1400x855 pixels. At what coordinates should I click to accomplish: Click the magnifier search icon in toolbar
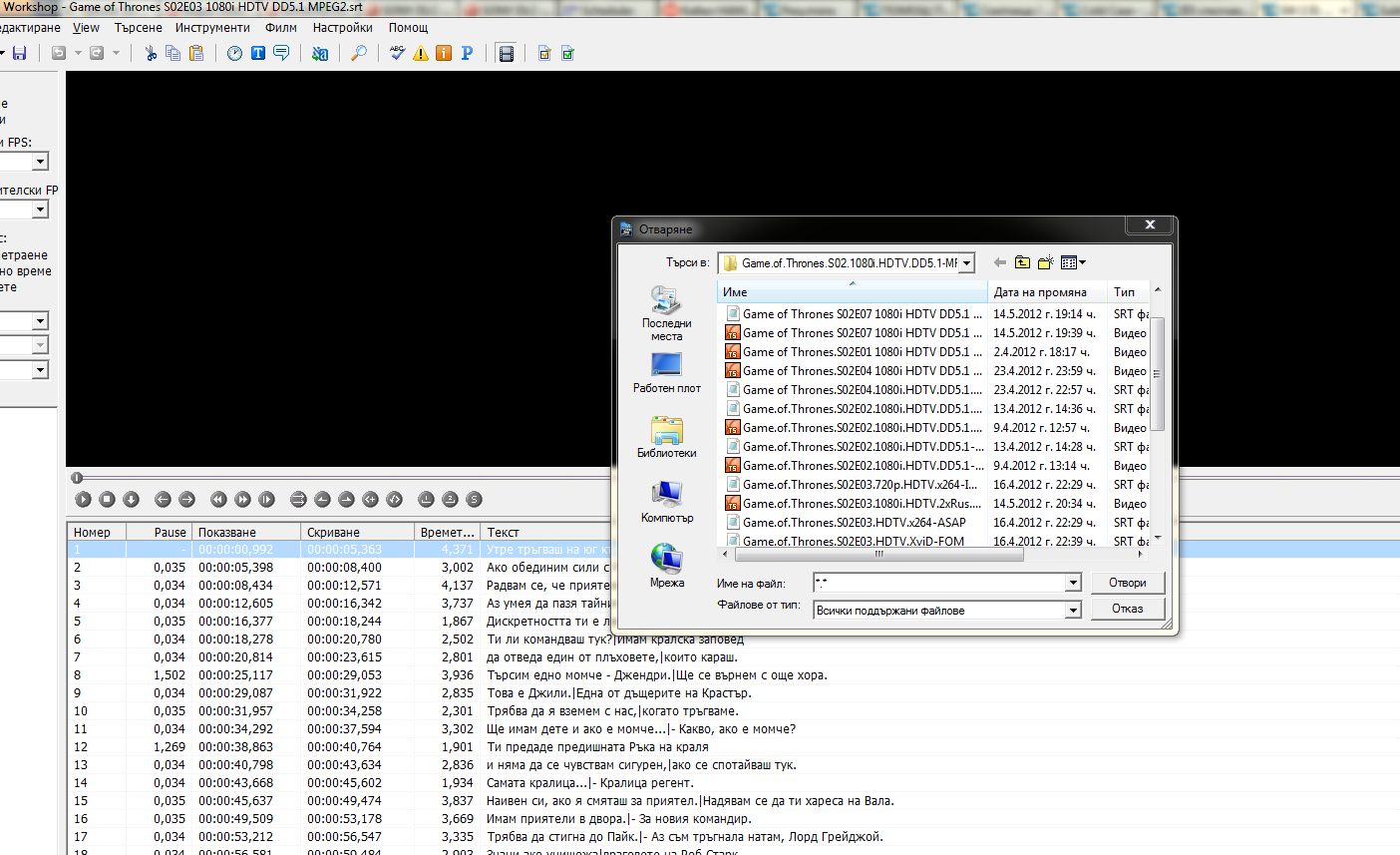(359, 53)
